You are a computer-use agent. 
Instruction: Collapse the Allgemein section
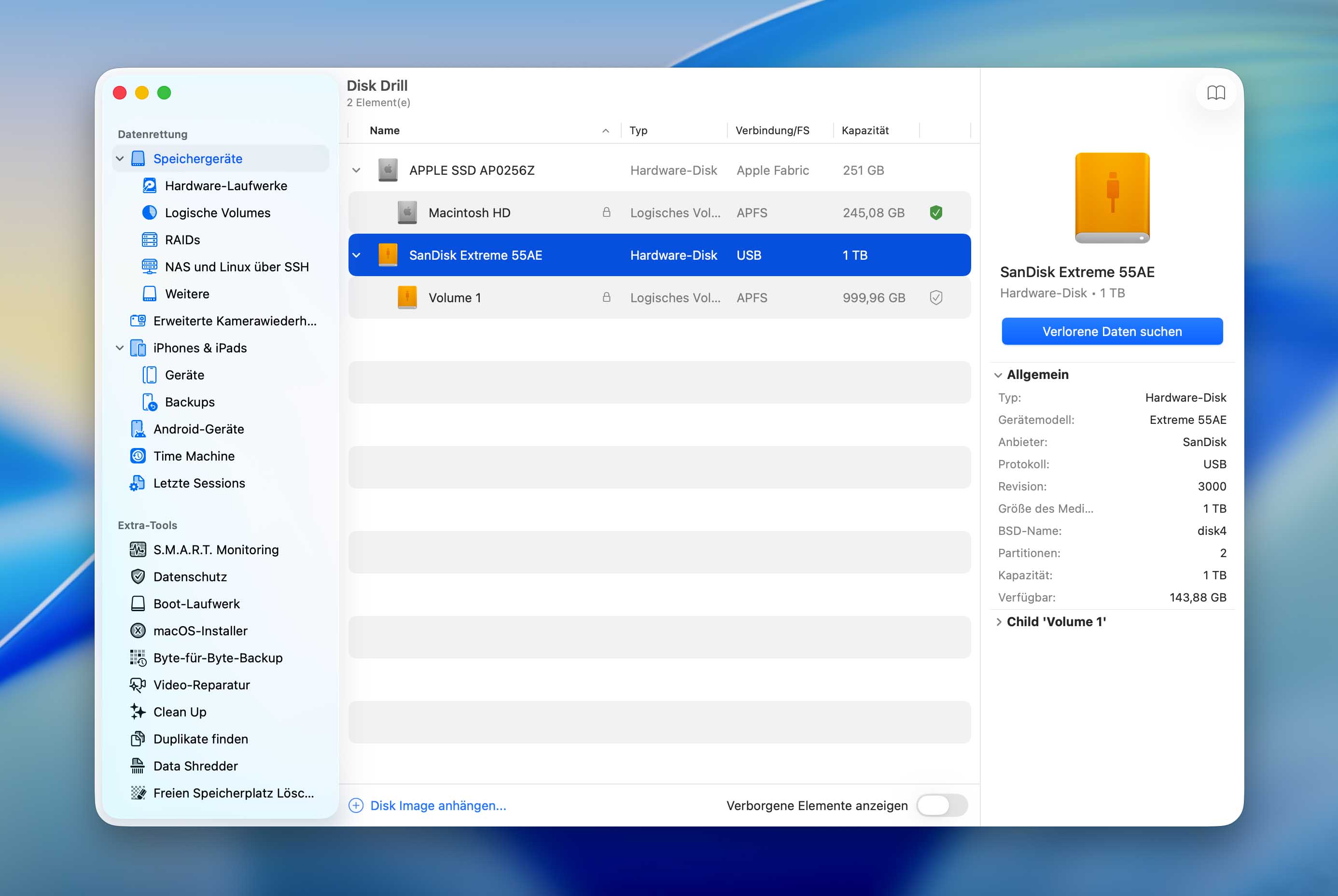tap(998, 375)
